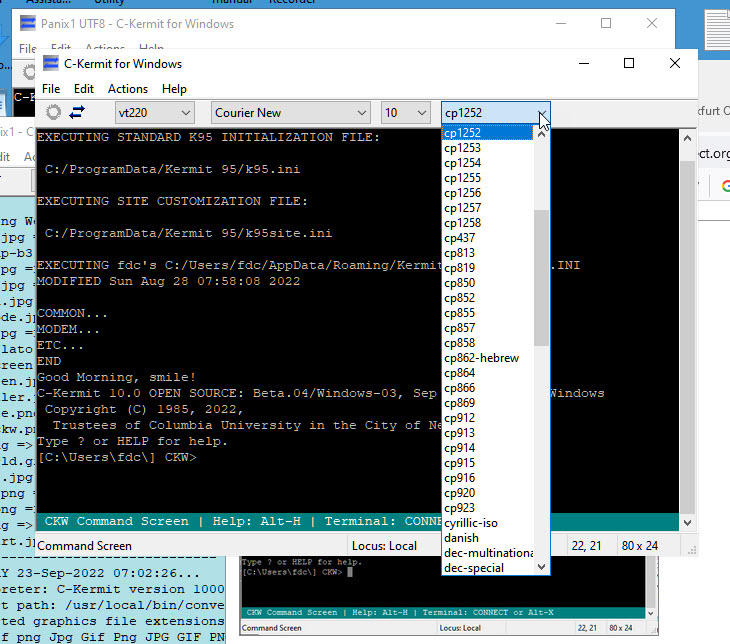The height and width of the screenshot is (644, 730).
Task: Select cp1255 in the charset list
Action: pos(487,178)
